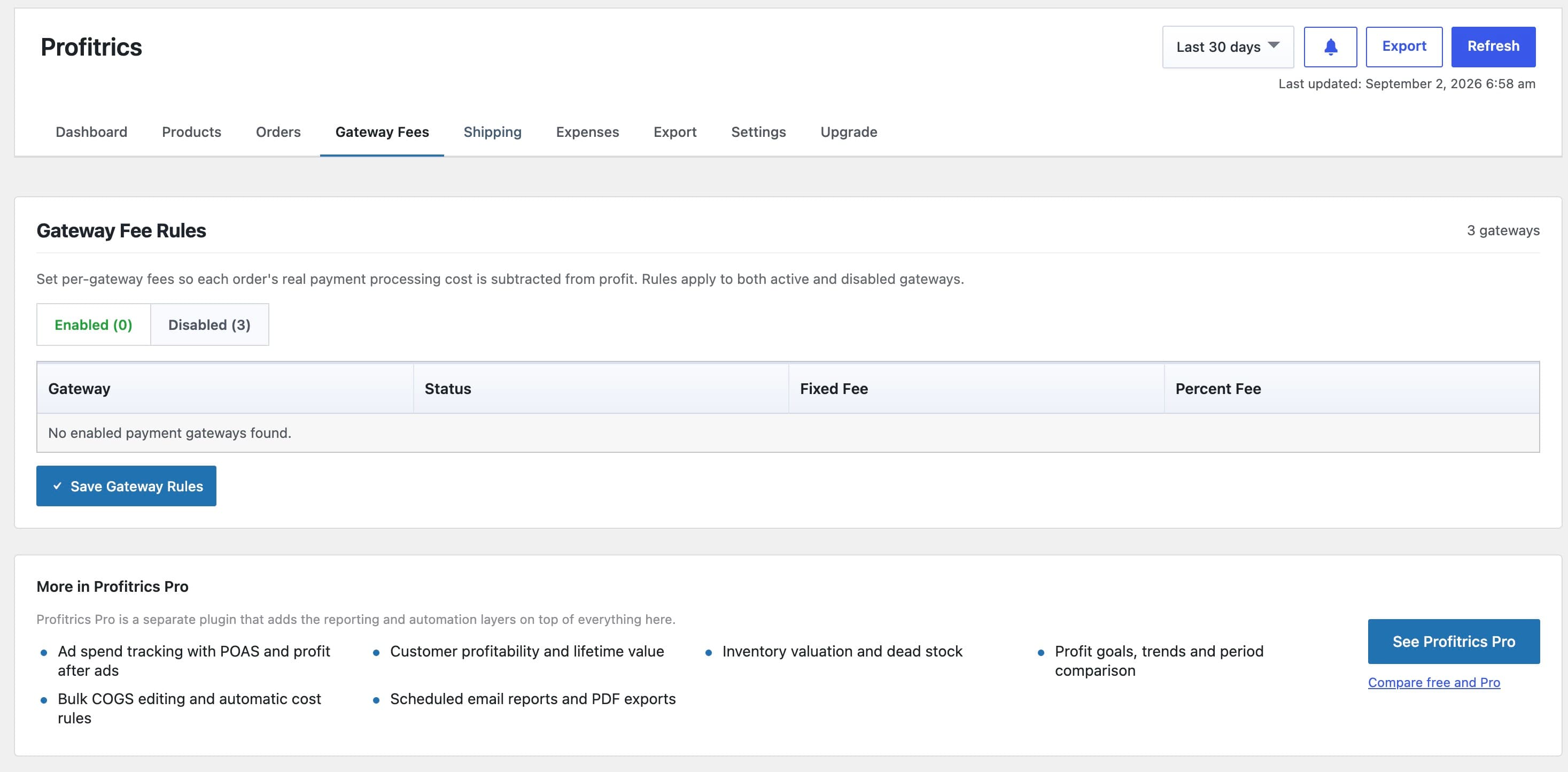Click the Refresh button
The width and height of the screenshot is (1568, 772).
(1493, 47)
